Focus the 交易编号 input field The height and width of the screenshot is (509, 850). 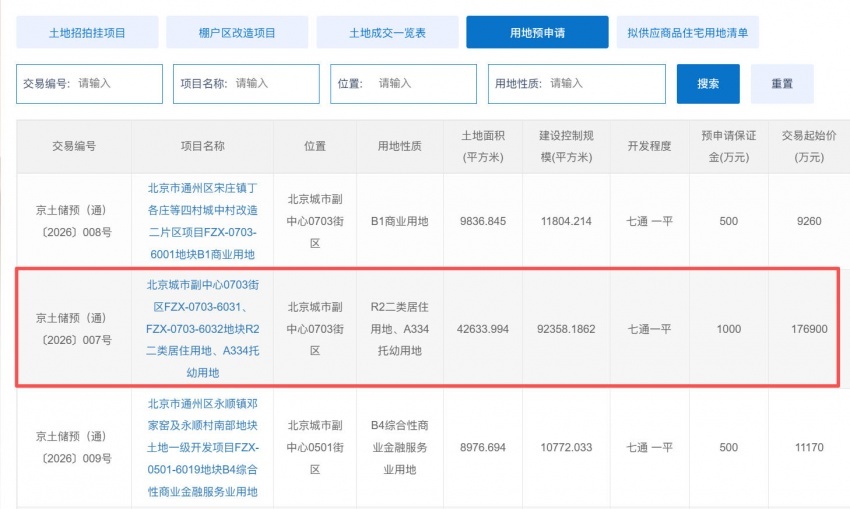(89, 83)
